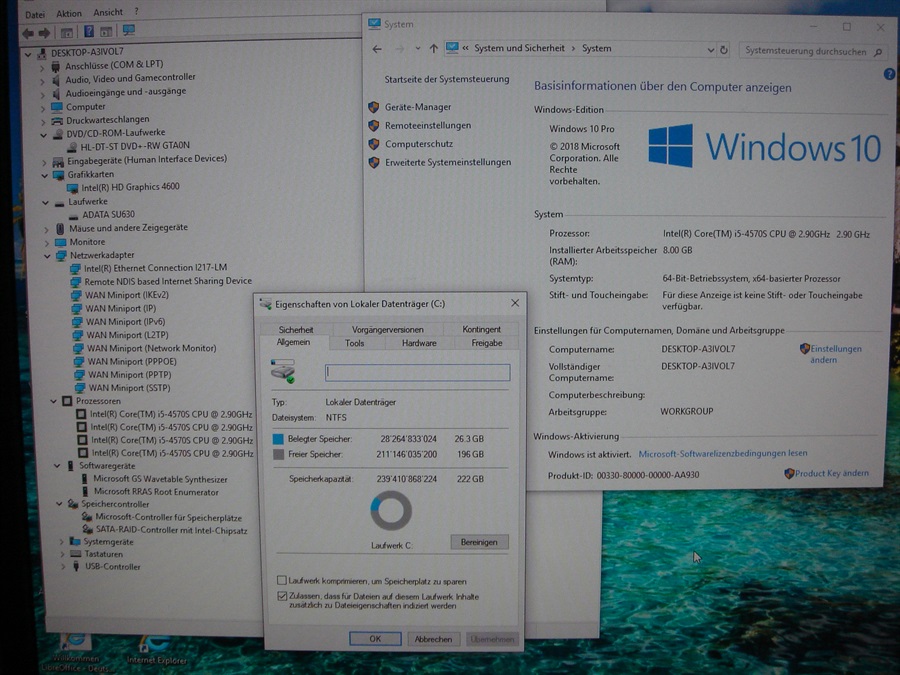900x675 pixels.
Task: Click the OK button in properties dialog
Action: click(375, 639)
